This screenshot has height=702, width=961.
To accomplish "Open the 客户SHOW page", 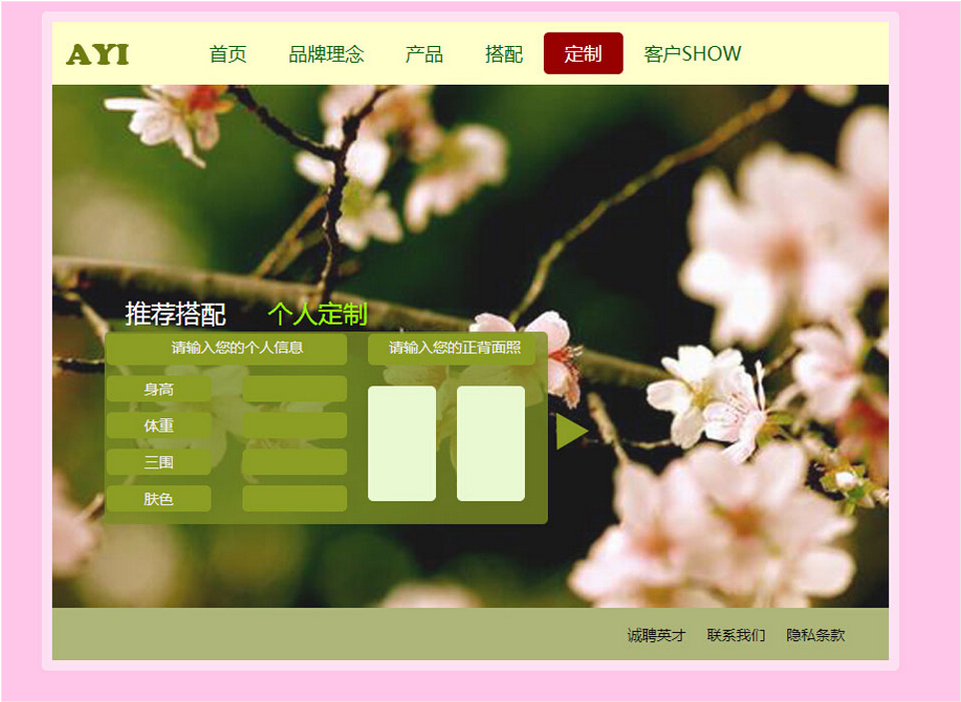I will tap(692, 54).
